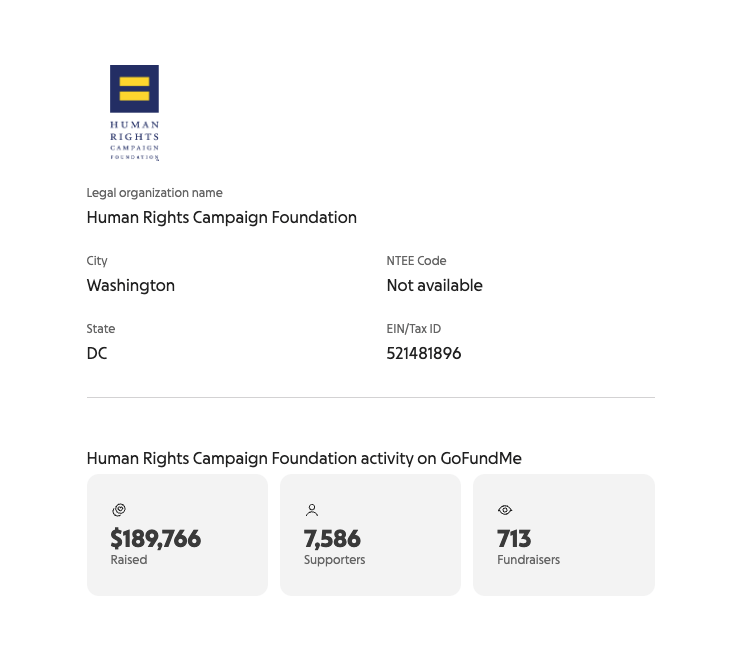The image size is (730, 646).
Task: Click the 'NTEE Code' label
Action: 416,261
